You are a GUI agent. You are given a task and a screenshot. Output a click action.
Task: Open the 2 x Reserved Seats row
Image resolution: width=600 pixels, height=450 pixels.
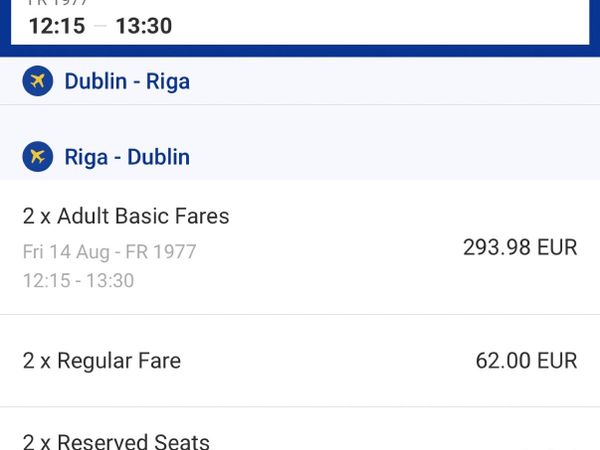[x=300, y=429]
